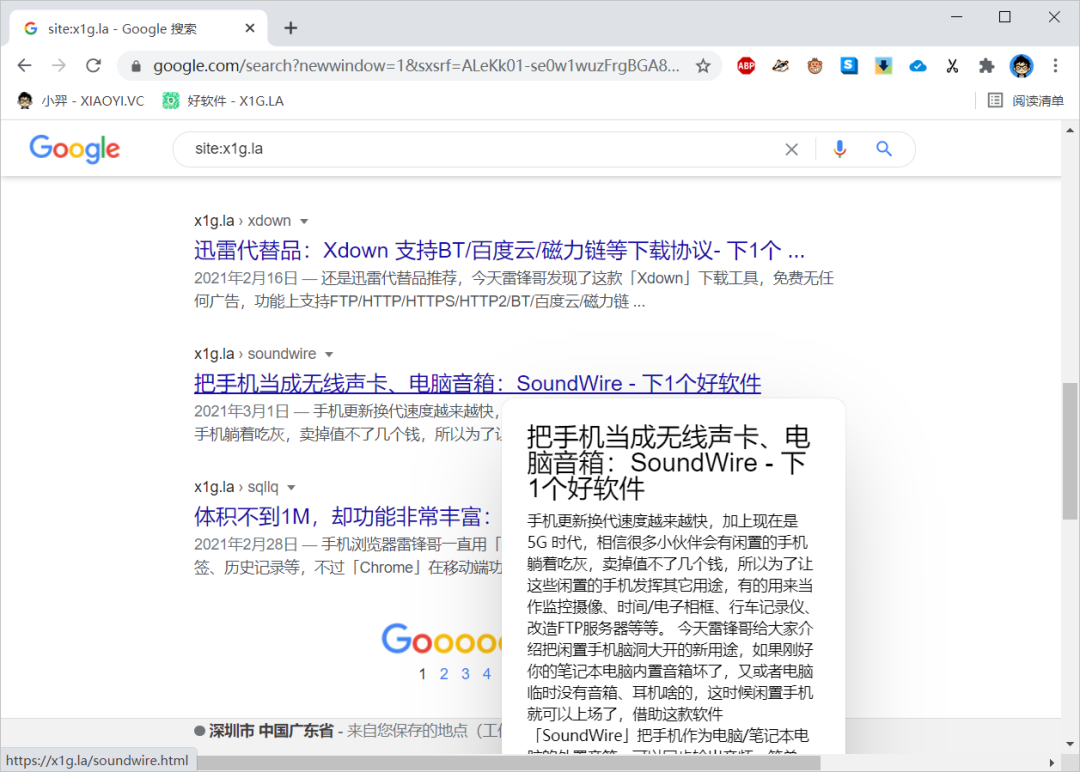Expand the x1g.la › sqllq result dropdown
The height and width of the screenshot is (772, 1080).
click(291, 488)
